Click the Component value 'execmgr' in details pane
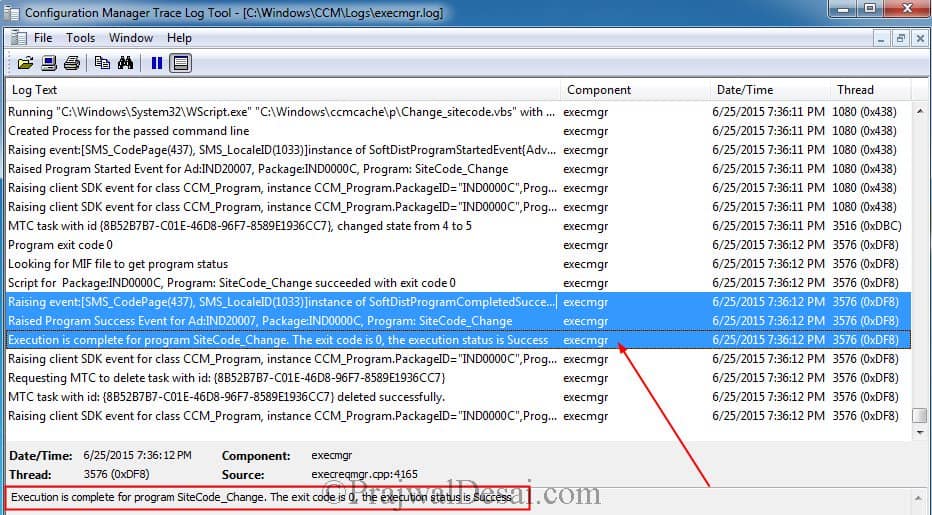This screenshot has width=932, height=515. [x=332, y=456]
